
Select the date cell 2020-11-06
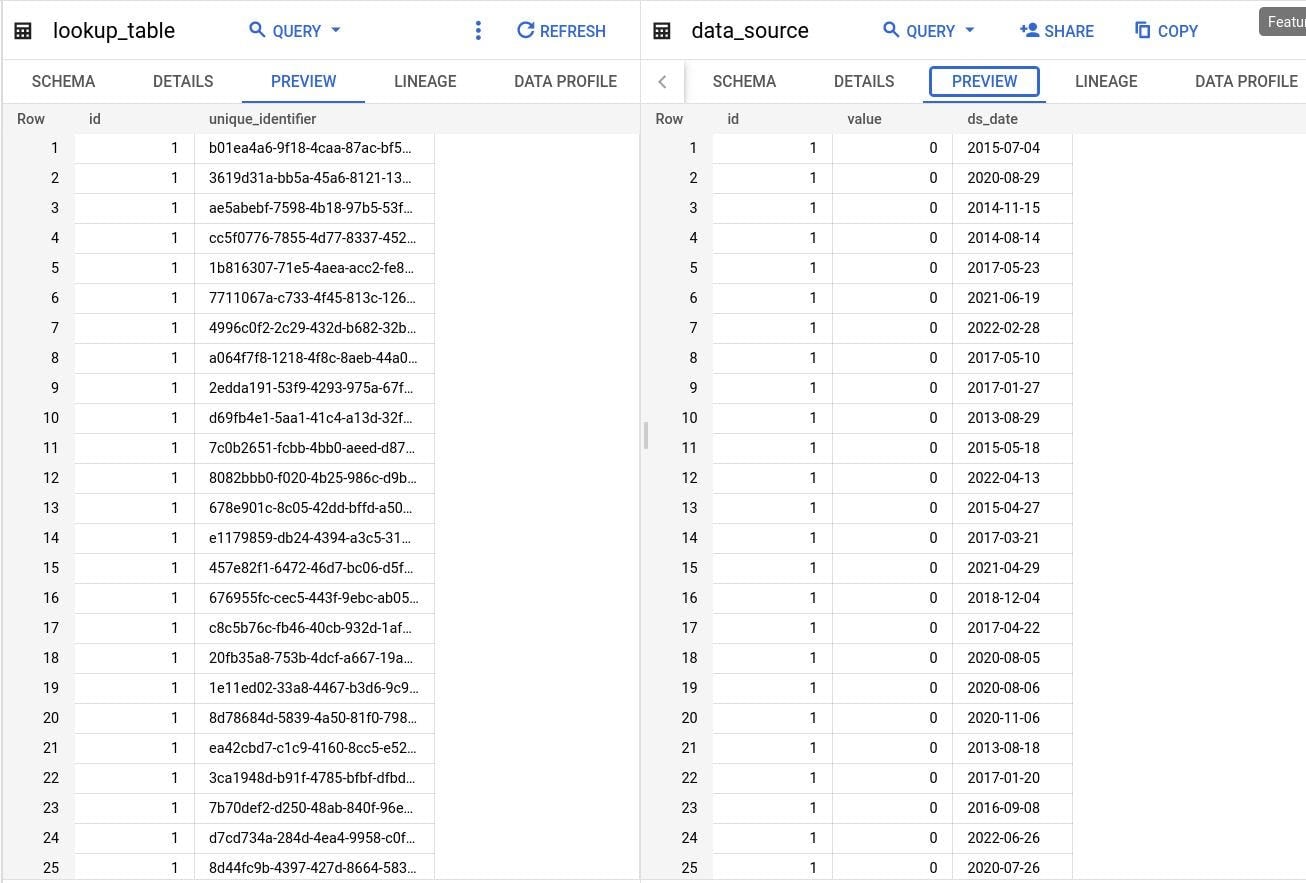click(1012, 718)
